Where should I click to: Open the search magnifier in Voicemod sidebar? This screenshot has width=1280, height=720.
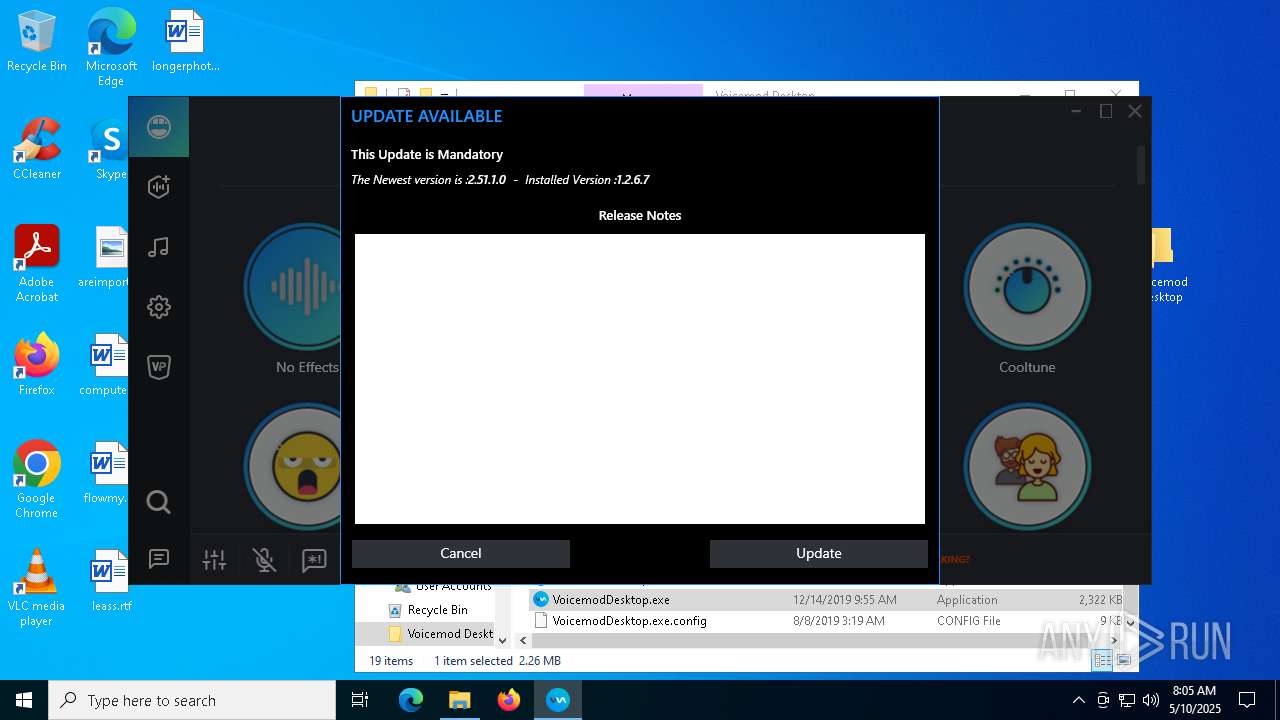pos(159,502)
